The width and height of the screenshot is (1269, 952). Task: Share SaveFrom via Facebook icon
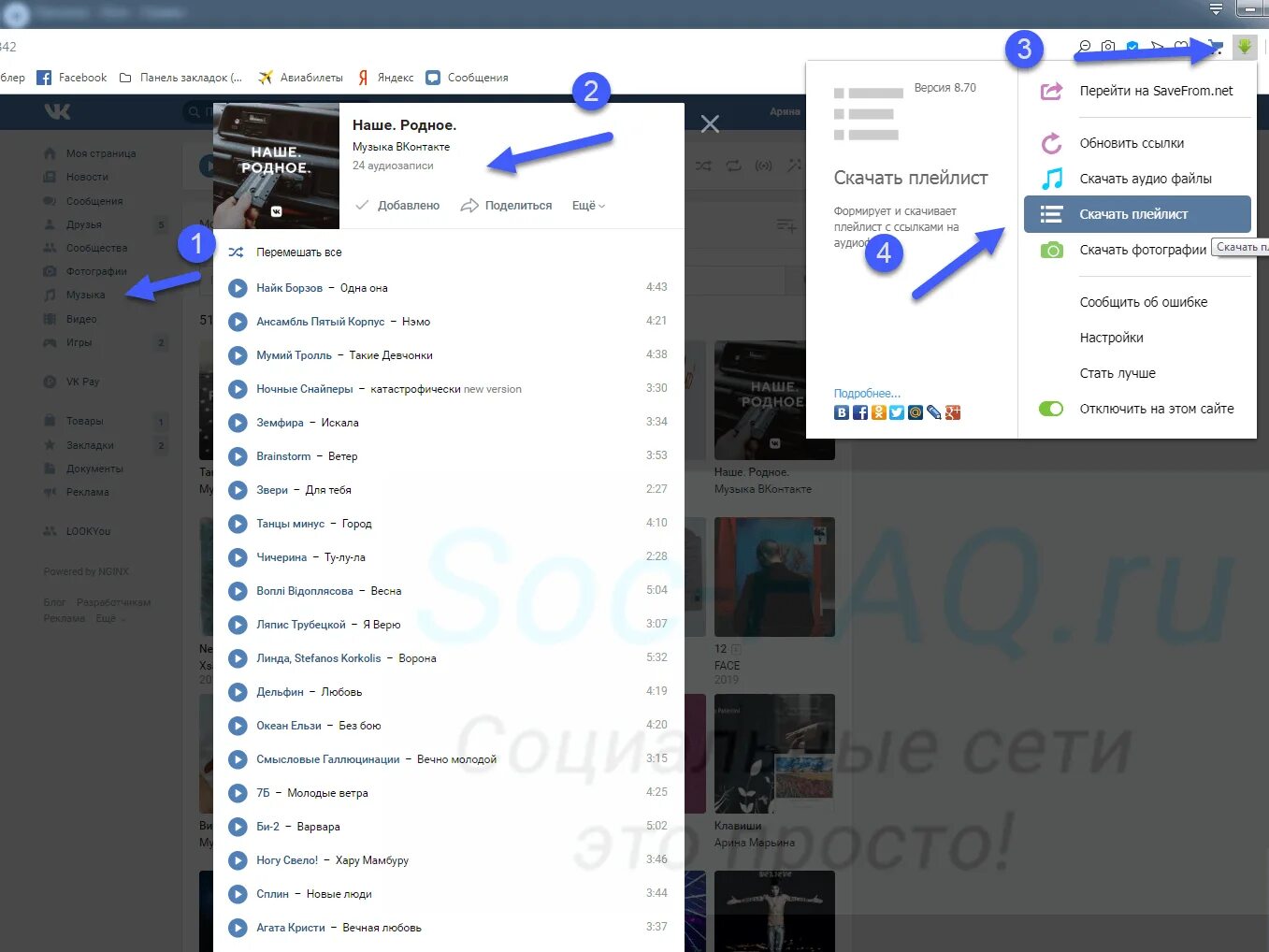(860, 412)
